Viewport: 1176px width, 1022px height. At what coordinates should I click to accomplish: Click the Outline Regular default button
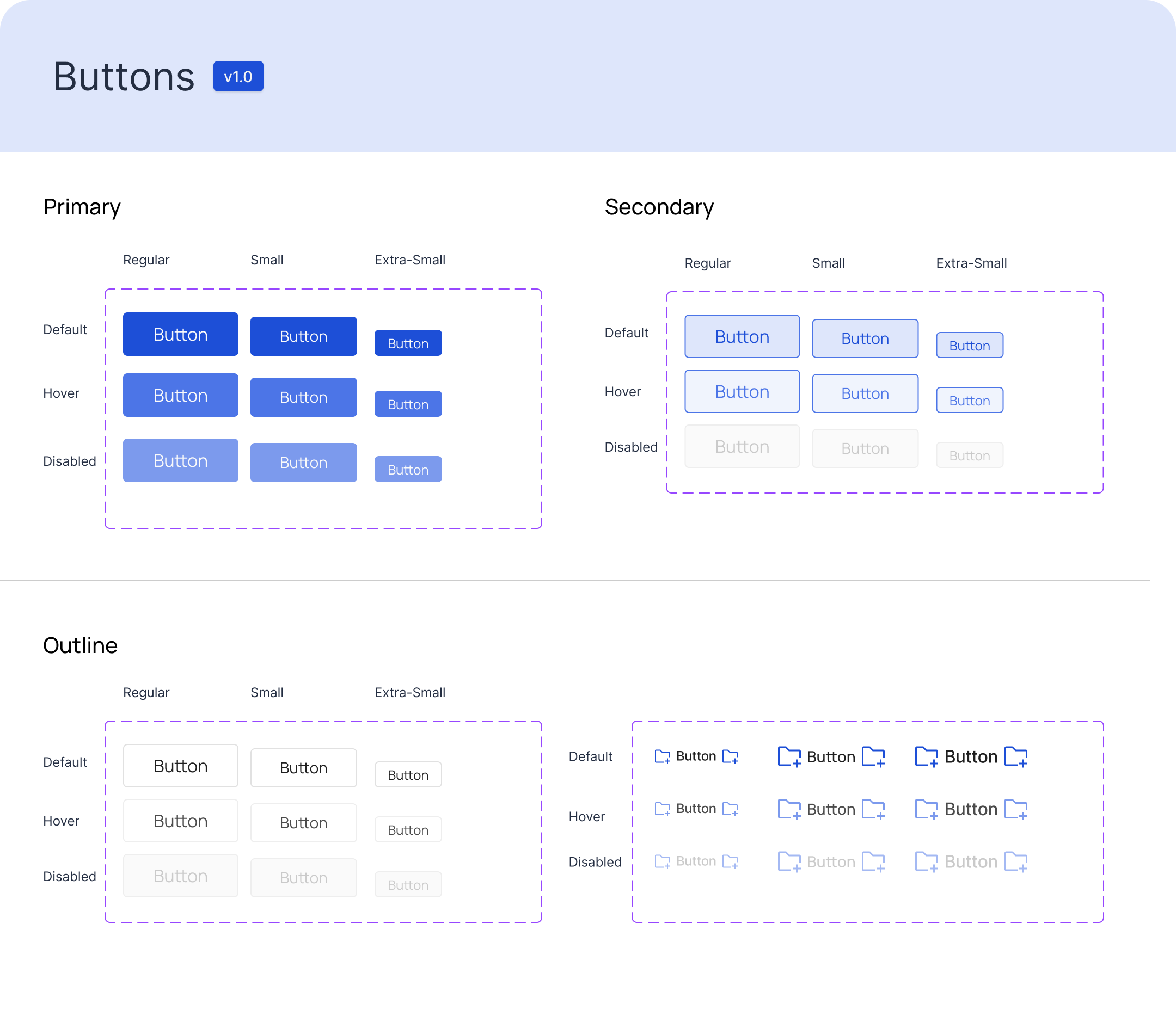[x=180, y=766]
